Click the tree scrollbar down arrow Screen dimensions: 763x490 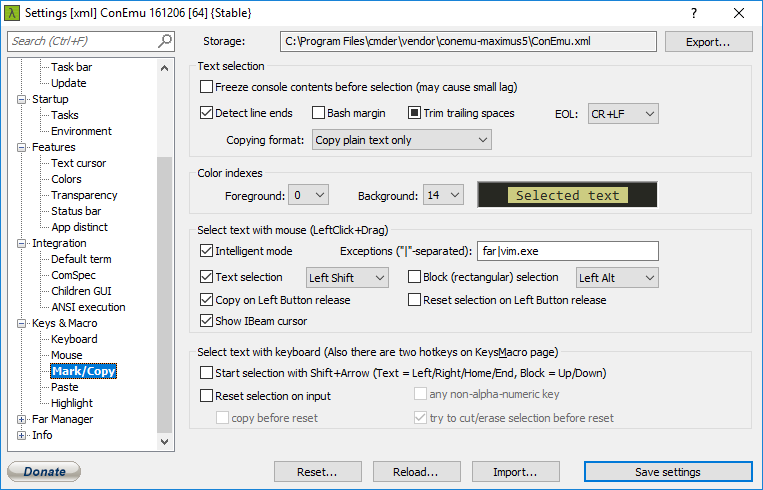(x=164, y=442)
